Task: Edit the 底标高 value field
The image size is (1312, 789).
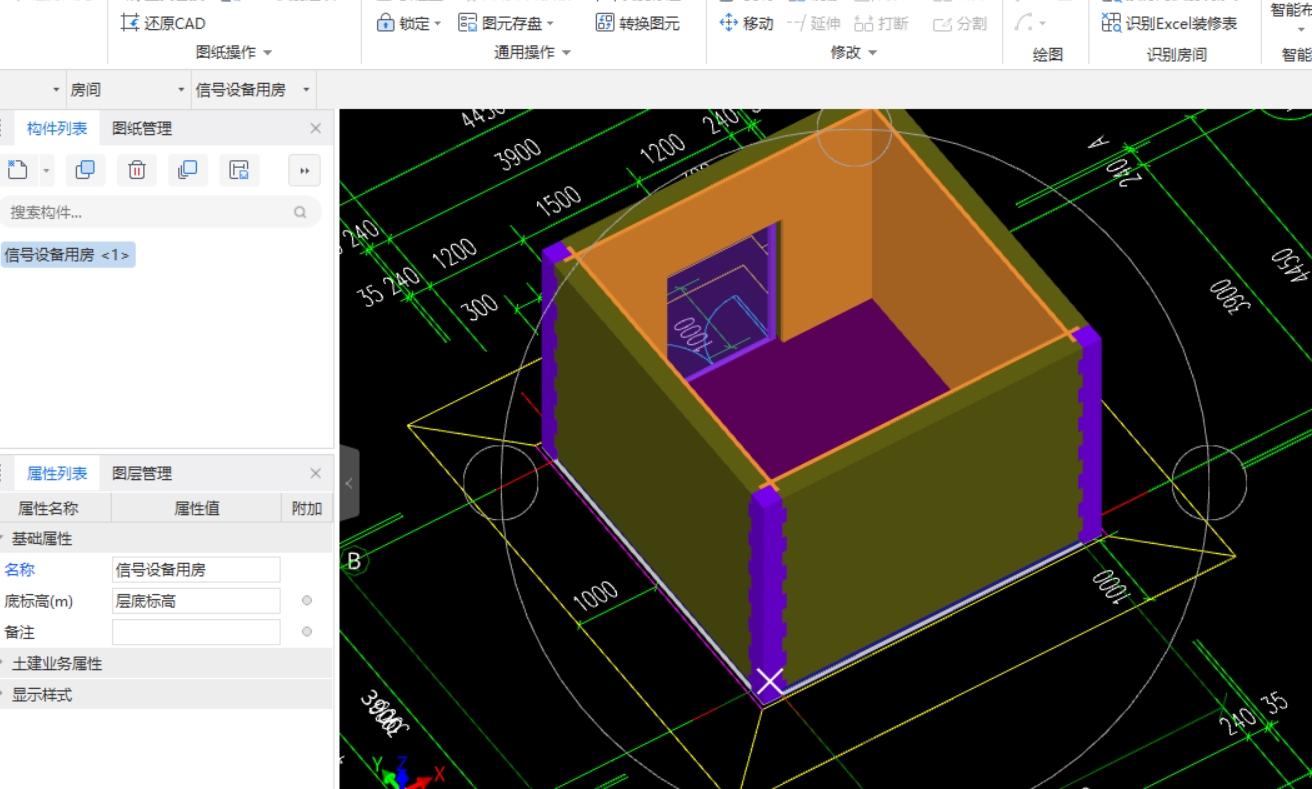Action: [196, 601]
